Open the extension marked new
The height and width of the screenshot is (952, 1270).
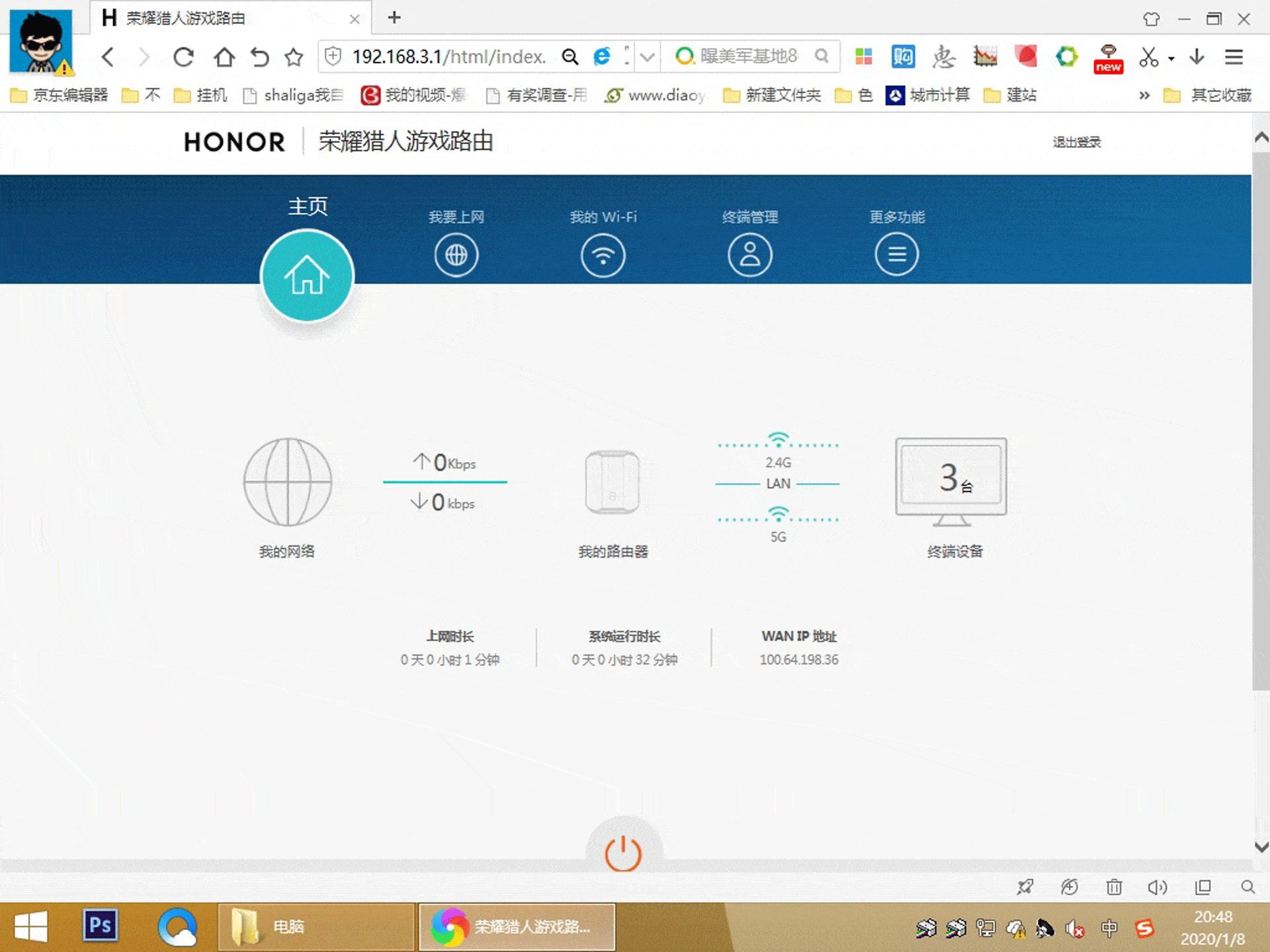[1108, 58]
